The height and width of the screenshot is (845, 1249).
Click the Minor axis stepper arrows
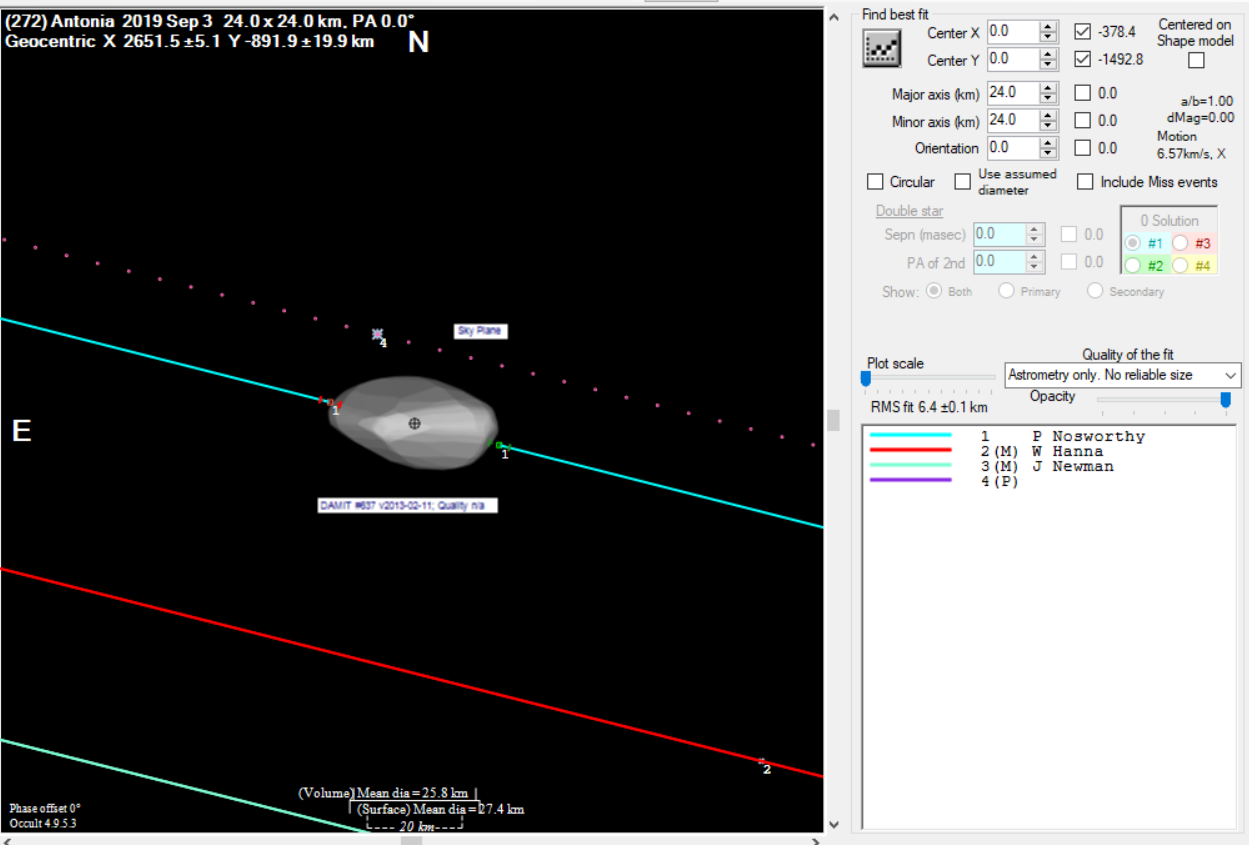[x=1048, y=120]
